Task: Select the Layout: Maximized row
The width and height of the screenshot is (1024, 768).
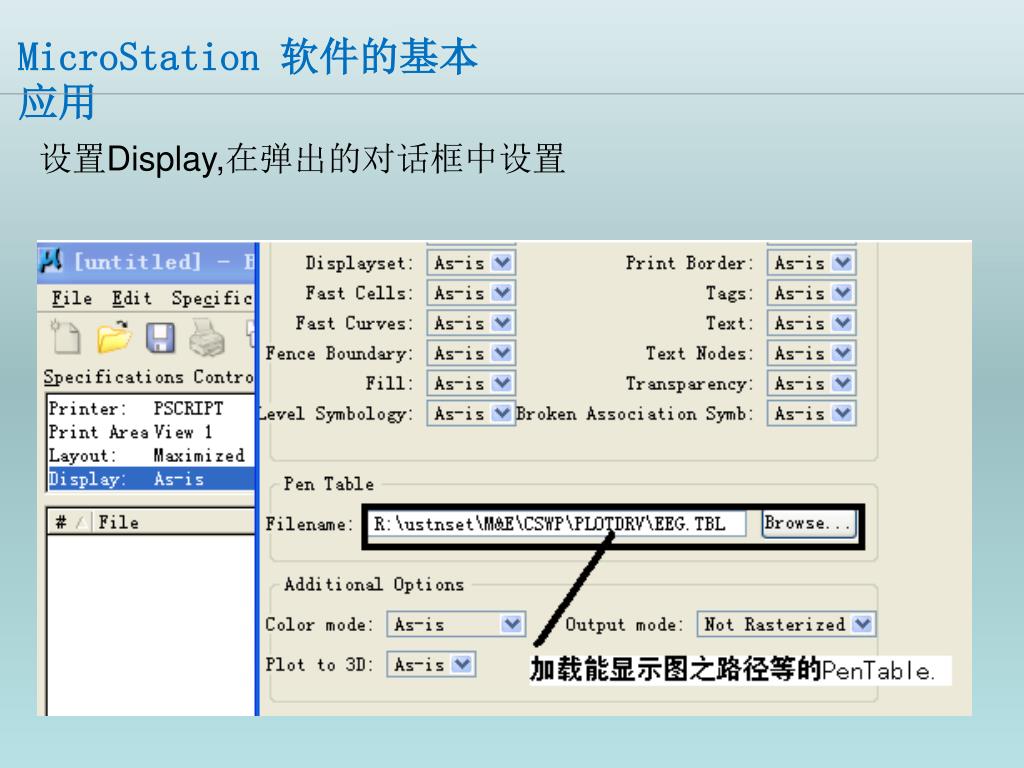Action: tap(150, 455)
